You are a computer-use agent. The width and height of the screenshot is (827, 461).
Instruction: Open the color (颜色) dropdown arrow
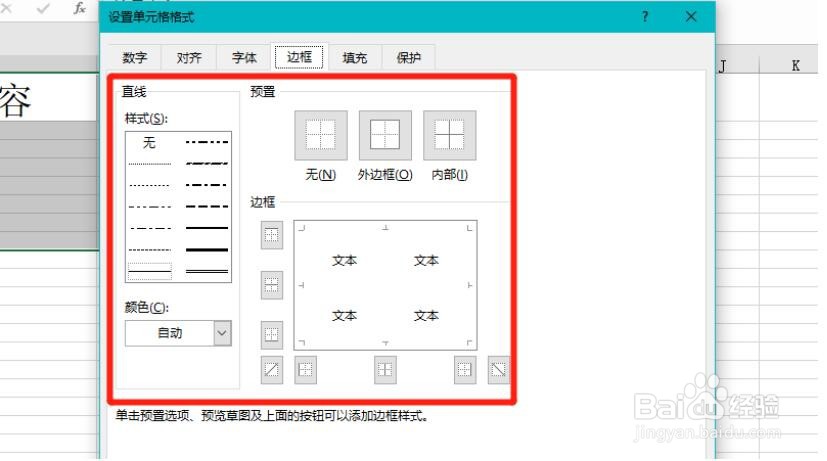(222, 333)
